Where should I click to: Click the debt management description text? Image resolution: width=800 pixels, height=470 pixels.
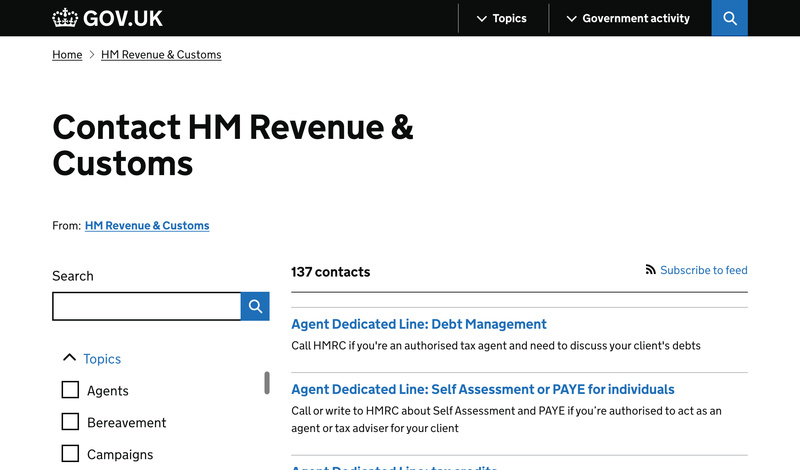coord(496,345)
